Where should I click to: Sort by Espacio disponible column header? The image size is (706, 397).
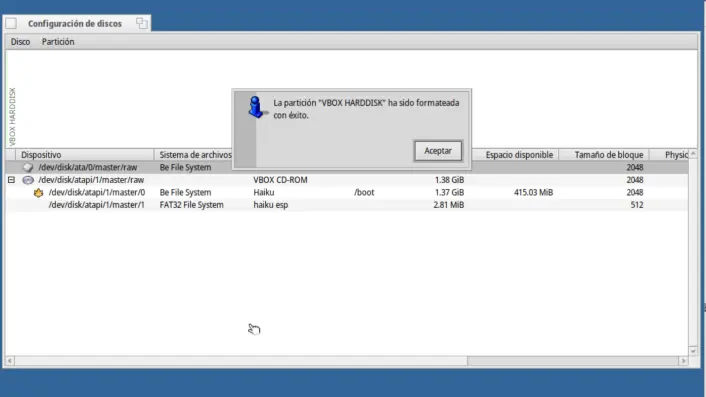515,155
